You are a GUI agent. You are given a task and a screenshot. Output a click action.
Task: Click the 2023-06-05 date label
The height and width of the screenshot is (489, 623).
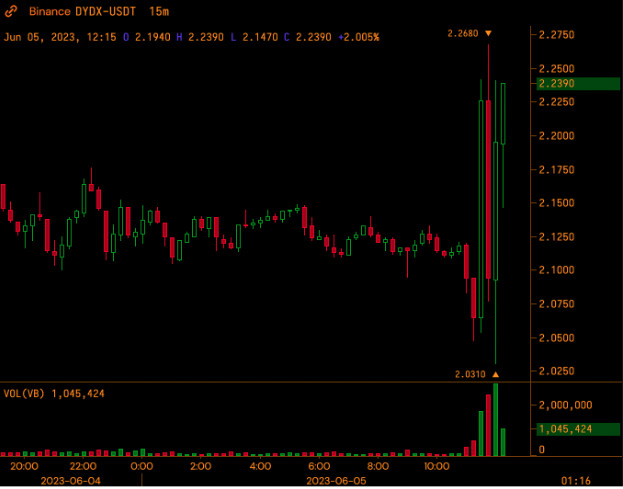click(336, 481)
